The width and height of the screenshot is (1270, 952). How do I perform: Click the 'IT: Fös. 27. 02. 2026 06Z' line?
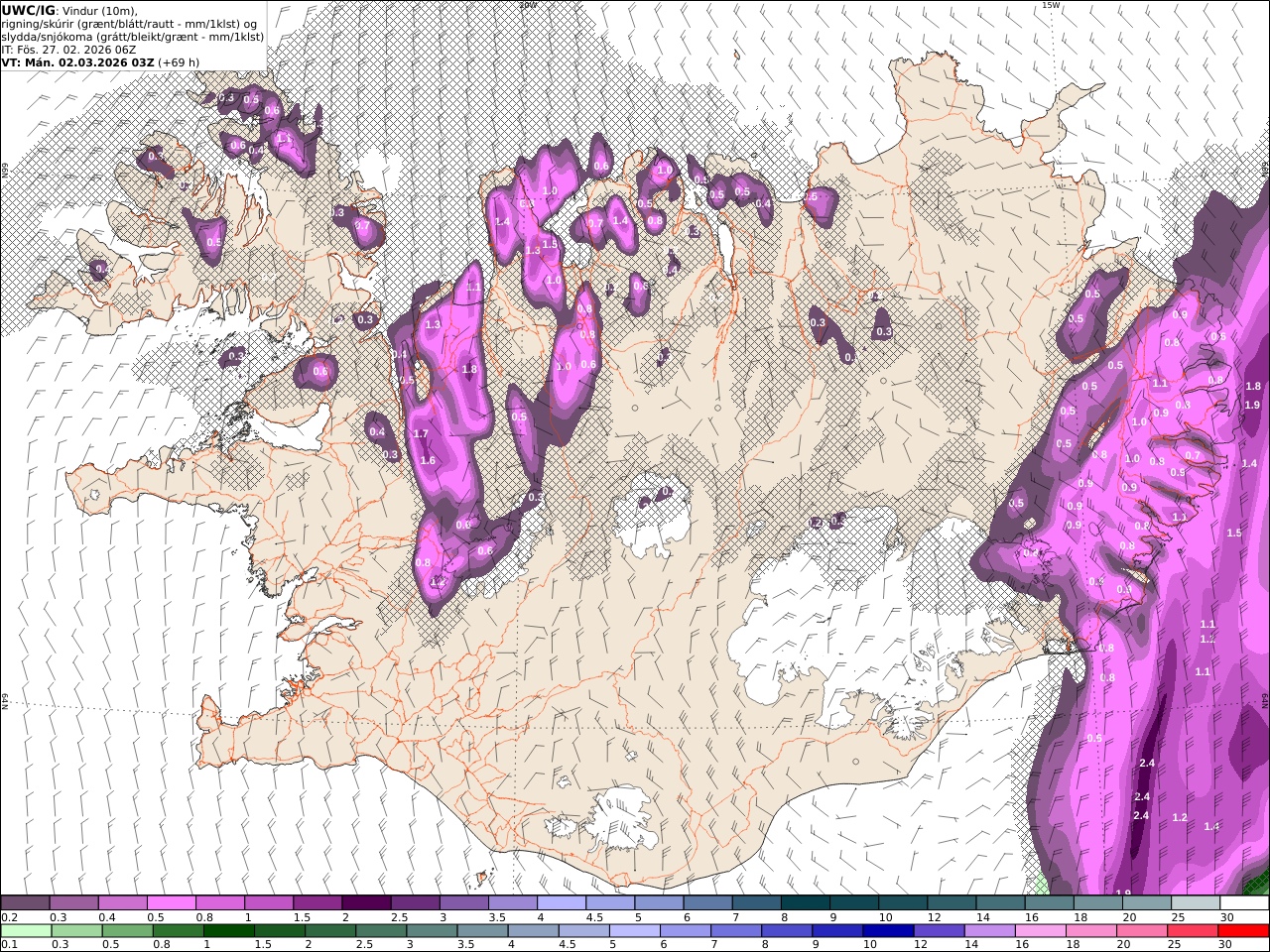tap(70, 49)
